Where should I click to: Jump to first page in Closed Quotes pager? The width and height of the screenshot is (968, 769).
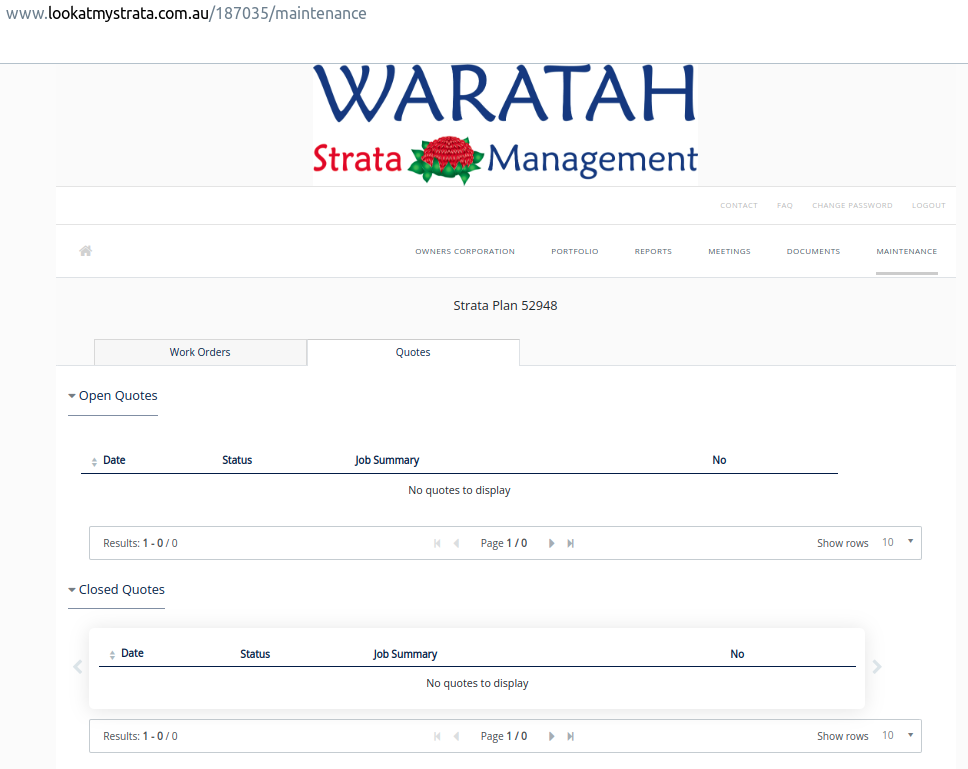pyautogui.click(x=437, y=736)
